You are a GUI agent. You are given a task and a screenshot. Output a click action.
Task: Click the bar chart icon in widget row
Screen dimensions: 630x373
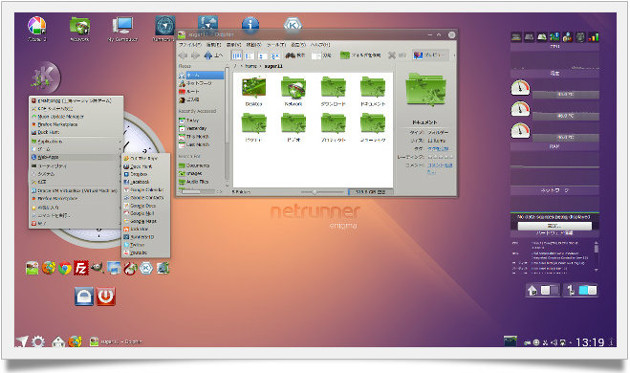(x=593, y=37)
